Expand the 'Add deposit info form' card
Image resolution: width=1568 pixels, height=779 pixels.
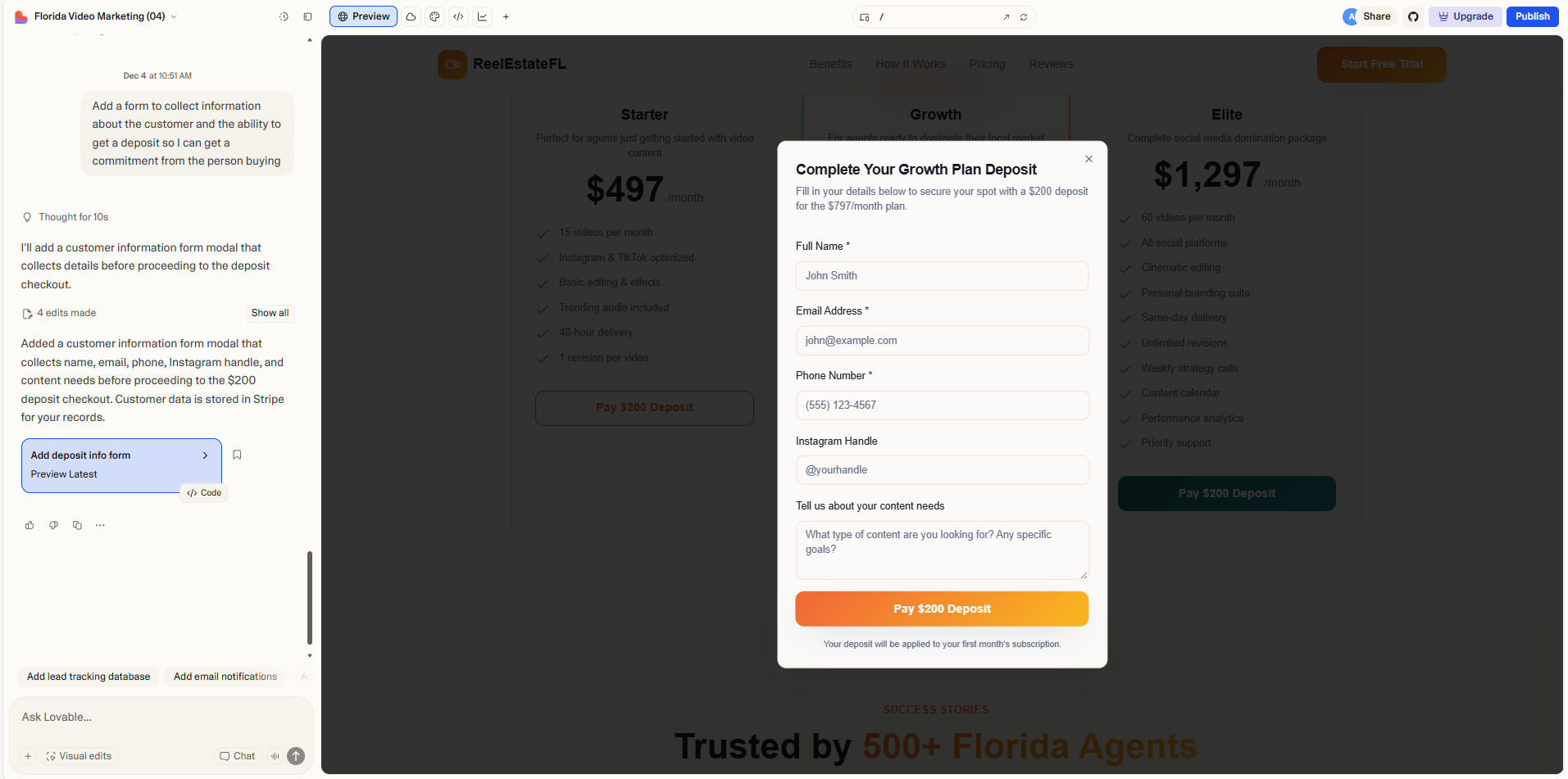(205, 455)
